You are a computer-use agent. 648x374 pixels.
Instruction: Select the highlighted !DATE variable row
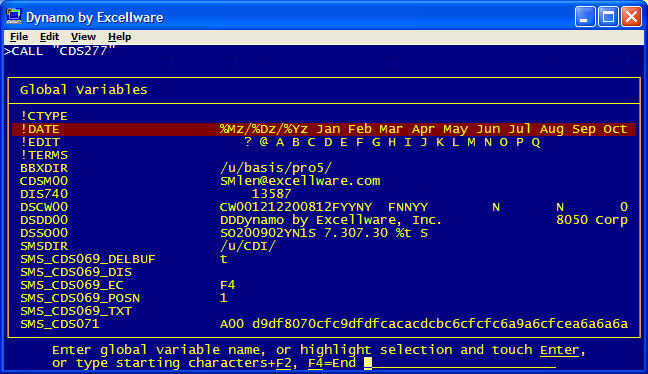[x=324, y=129]
